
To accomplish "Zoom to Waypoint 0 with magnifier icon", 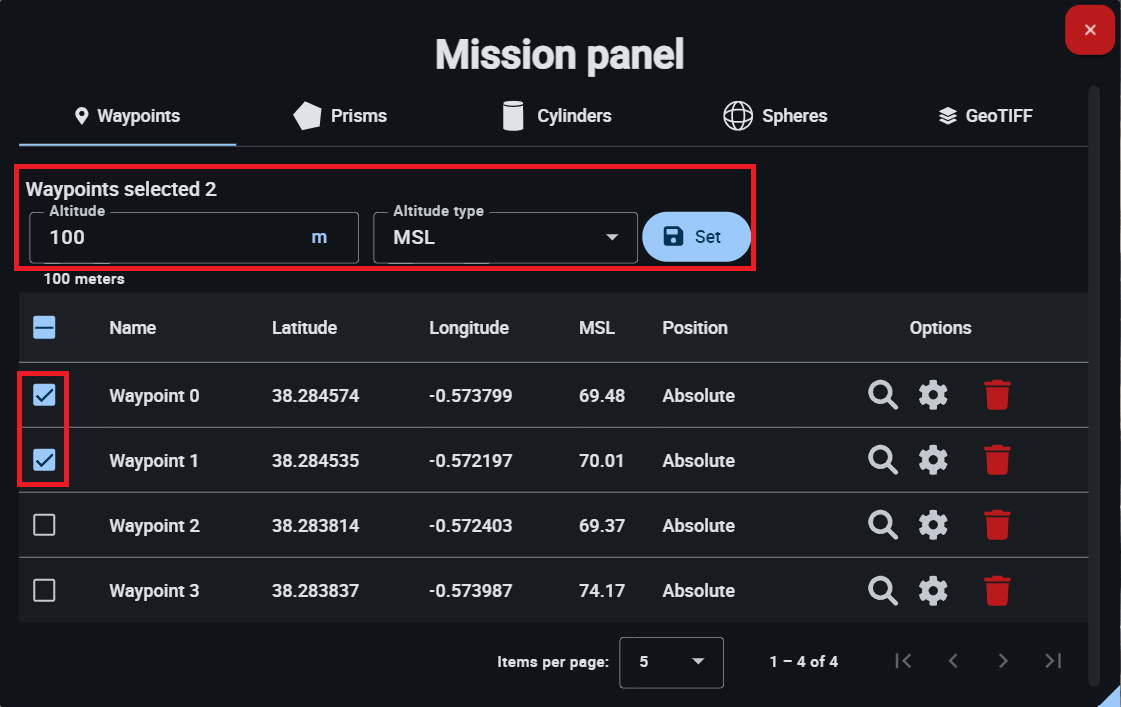I will pyautogui.click(x=882, y=396).
